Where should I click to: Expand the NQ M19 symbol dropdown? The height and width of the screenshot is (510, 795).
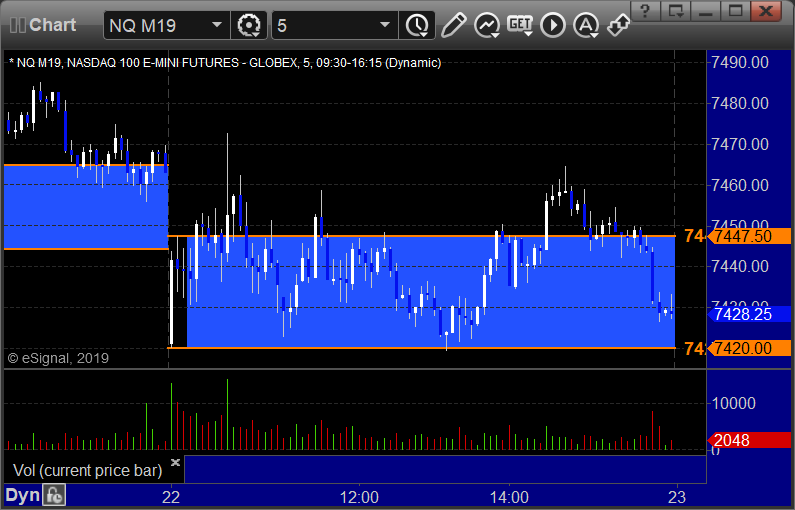click(x=216, y=25)
